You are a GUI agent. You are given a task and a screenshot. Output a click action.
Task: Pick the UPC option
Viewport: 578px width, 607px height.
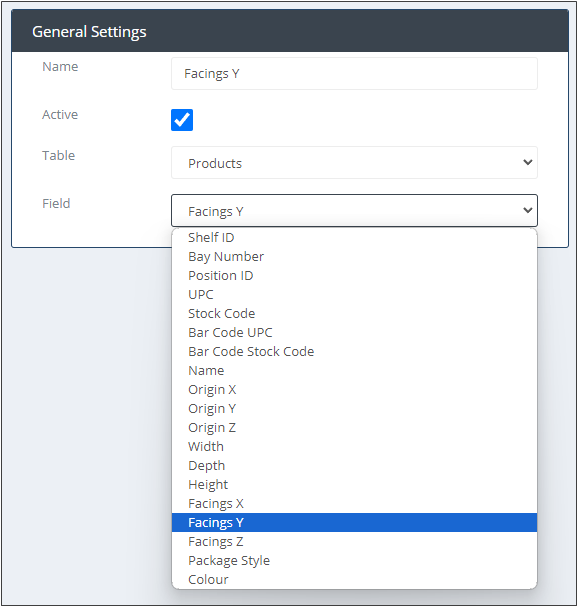[354, 294]
